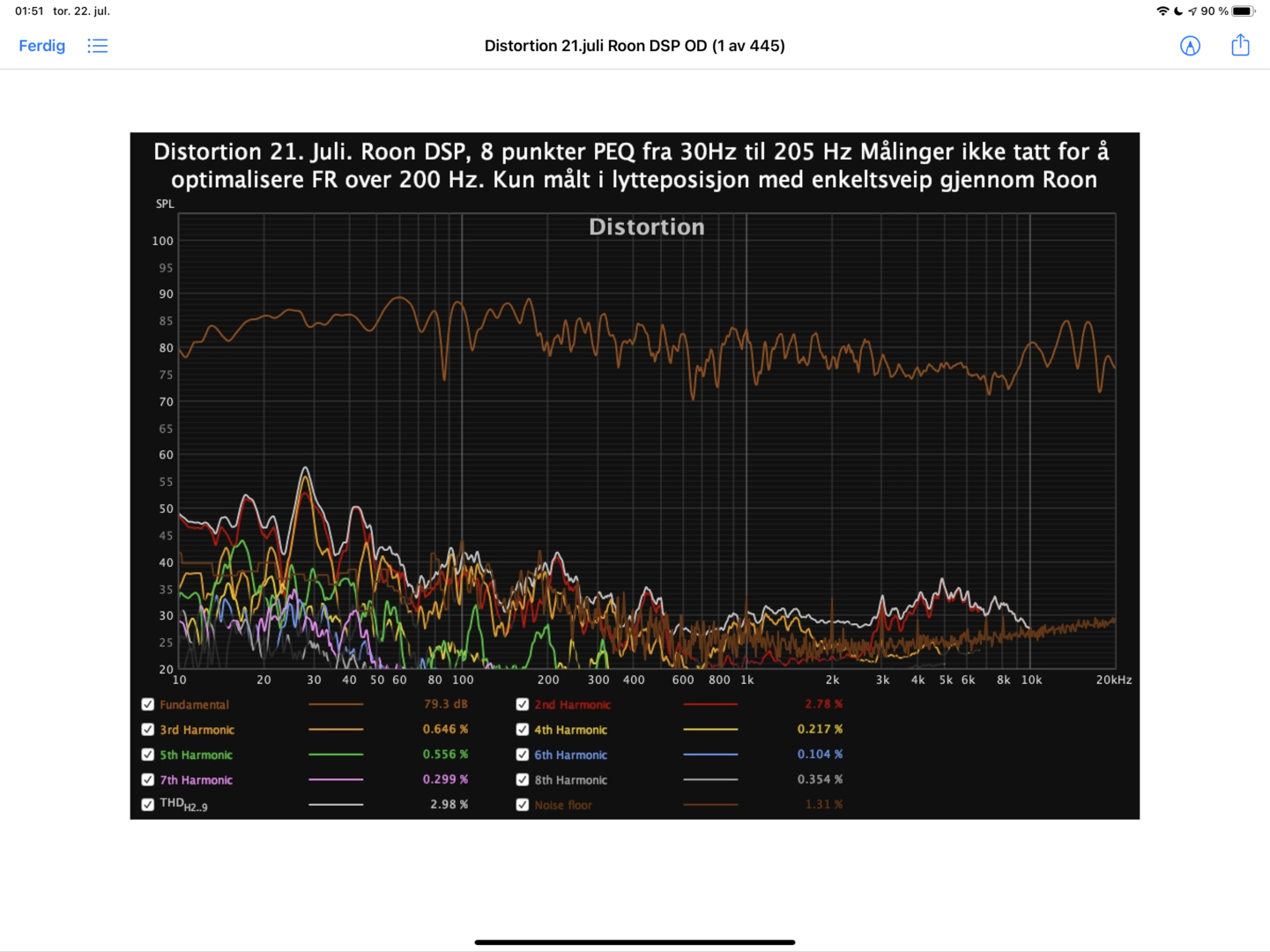Disable the 6th Harmonic checkbox

tap(523, 755)
